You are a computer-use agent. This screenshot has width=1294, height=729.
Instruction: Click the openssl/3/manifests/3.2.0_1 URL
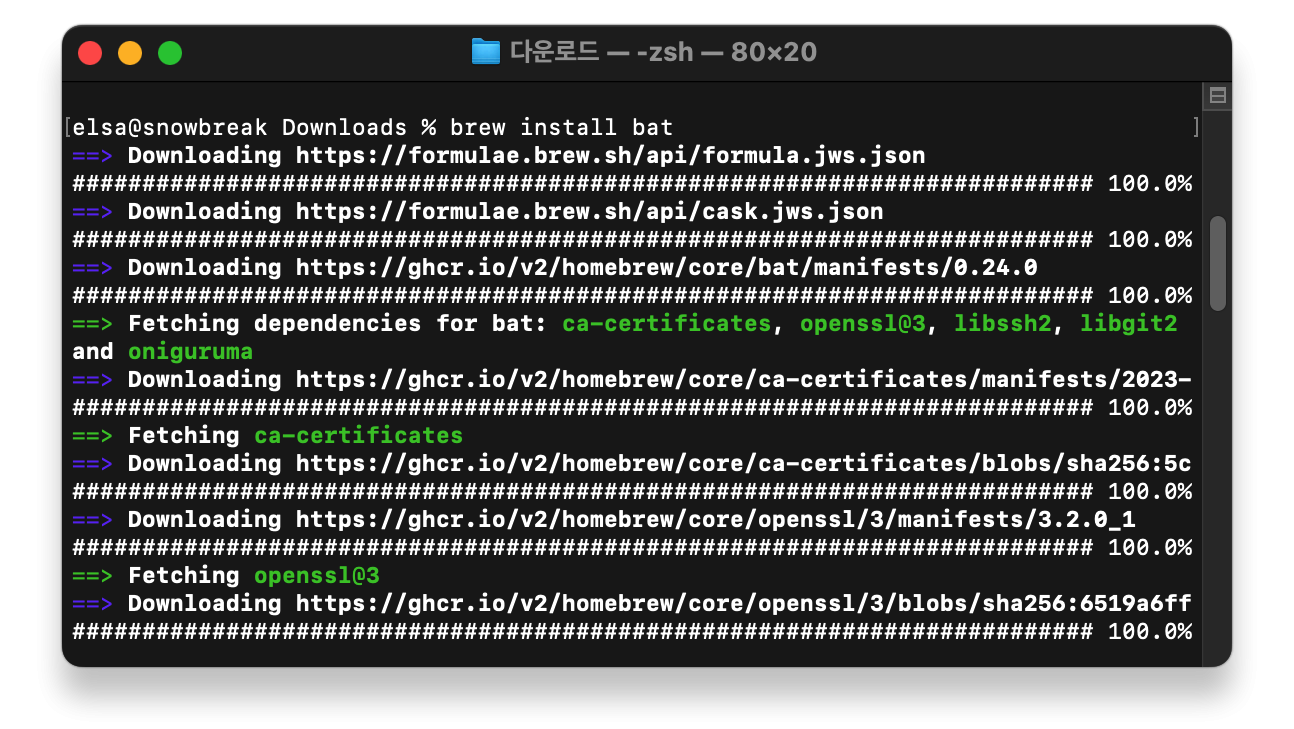(715, 520)
